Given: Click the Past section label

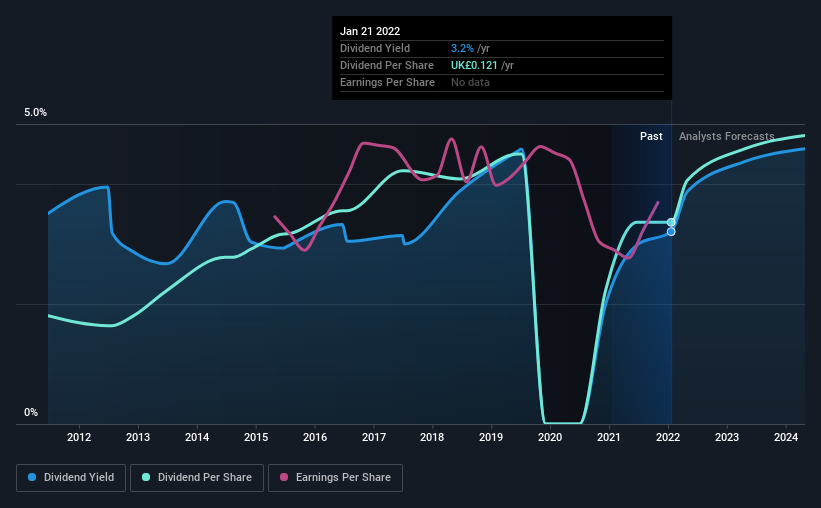Looking at the screenshot, I should [651, 136].
